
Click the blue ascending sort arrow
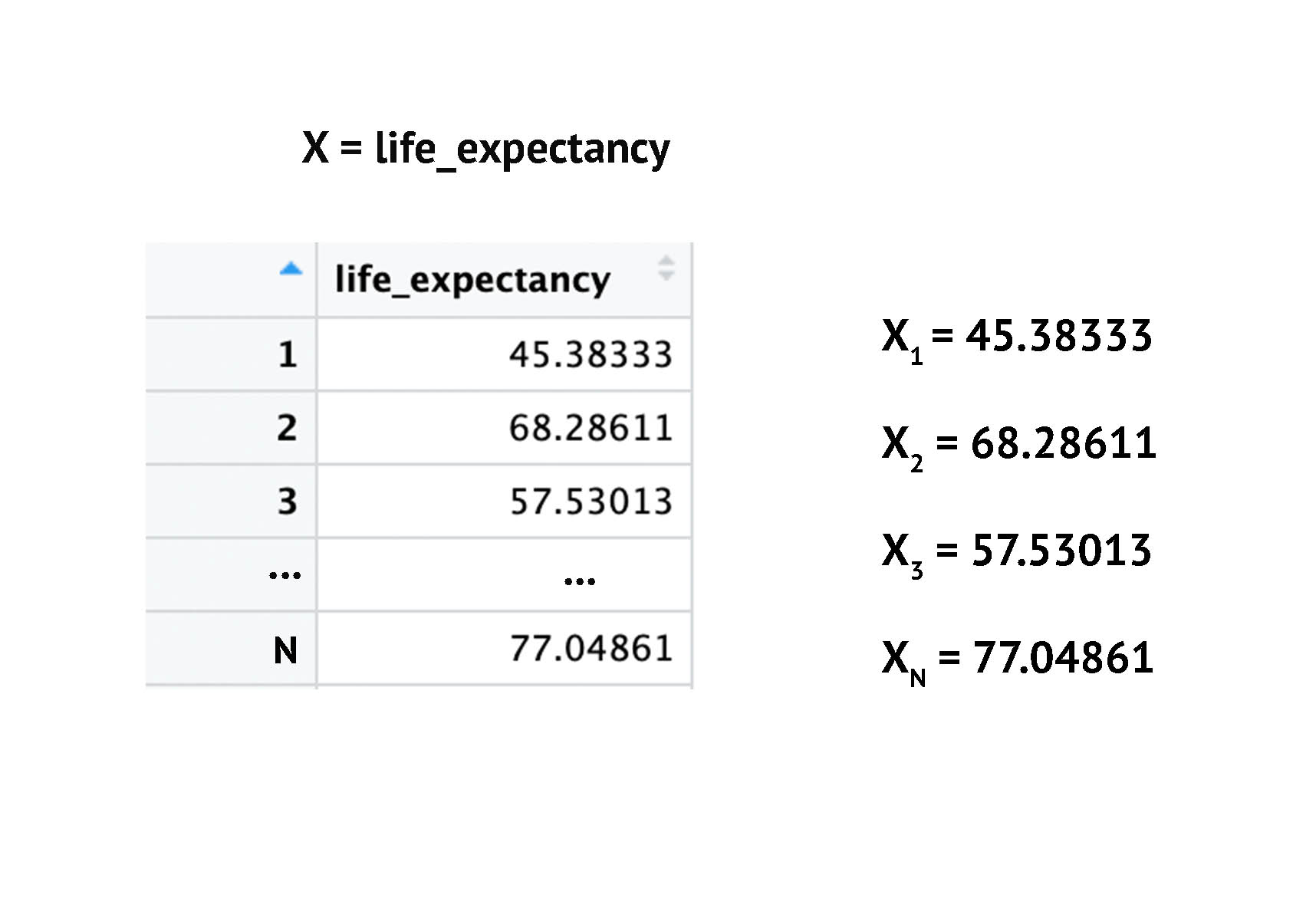pos(291,269)
